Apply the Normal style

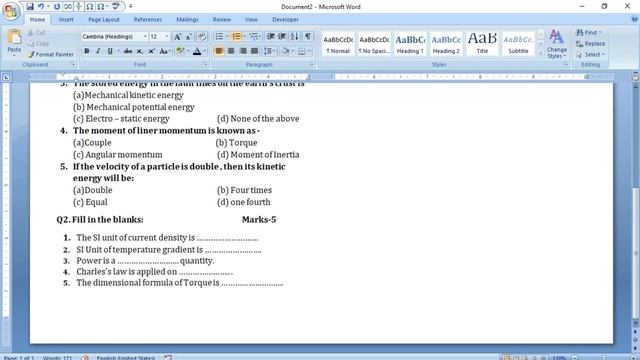pos(338,44)
